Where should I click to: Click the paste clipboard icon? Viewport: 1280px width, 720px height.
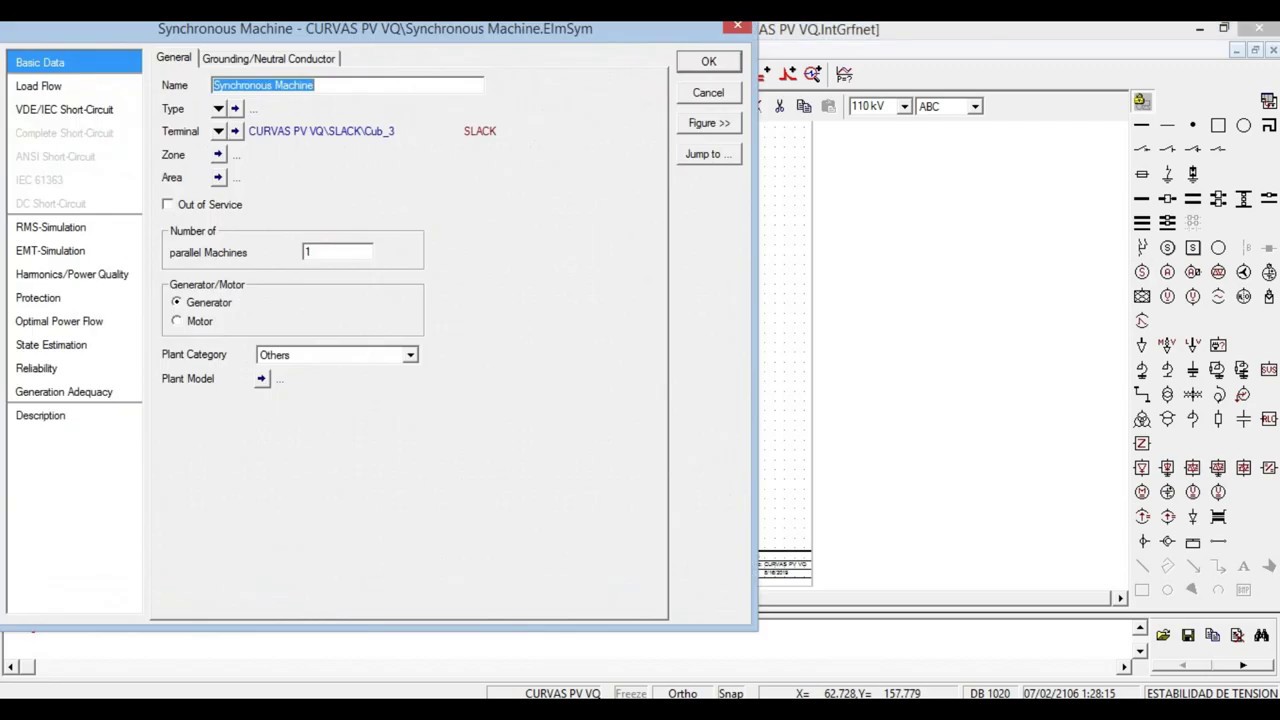[x=828, y=106]
